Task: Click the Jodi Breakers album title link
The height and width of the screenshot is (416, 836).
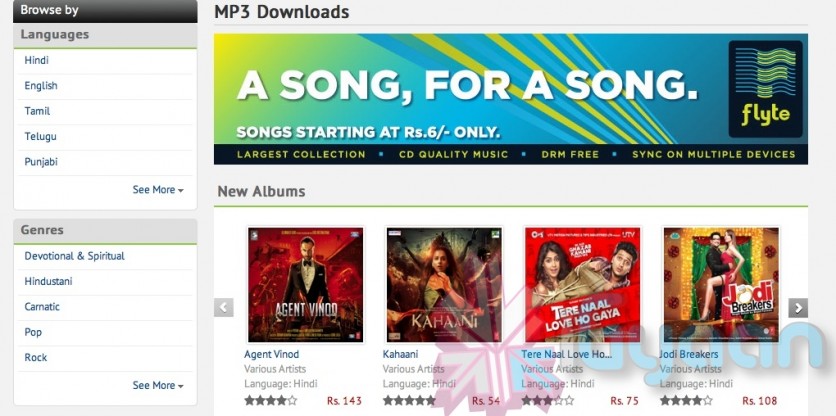Action: tap(689, 354)
